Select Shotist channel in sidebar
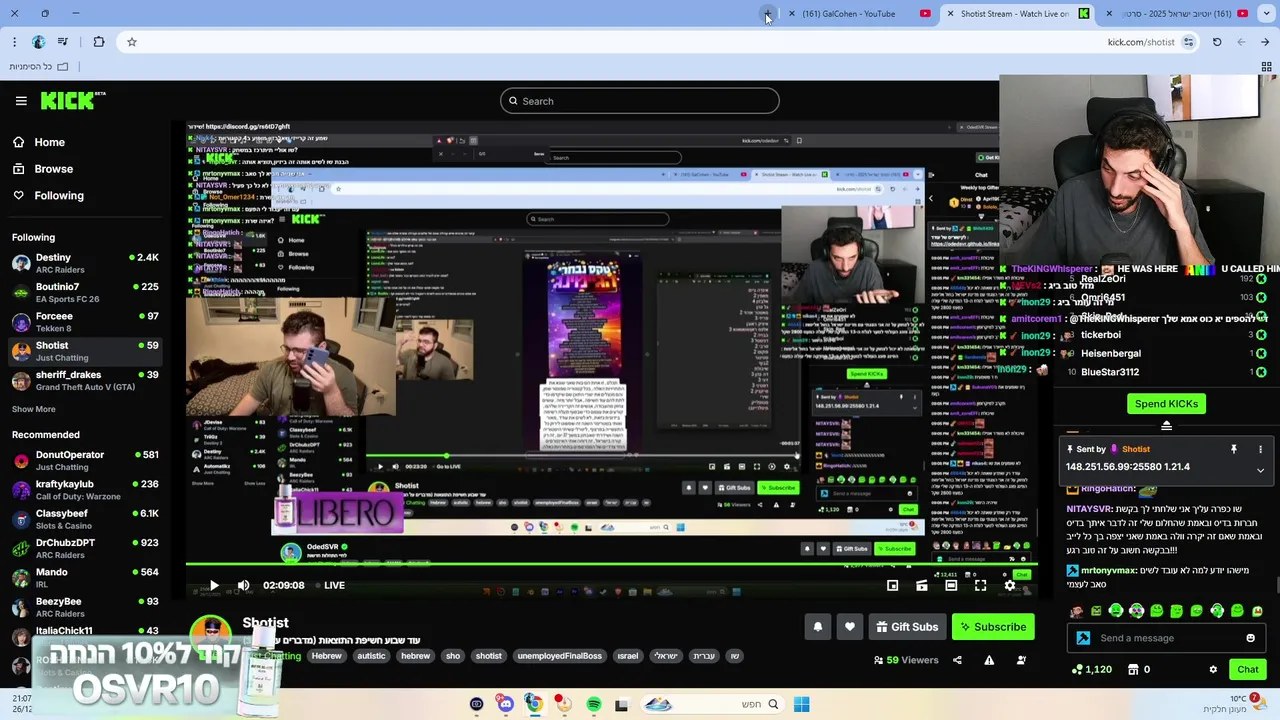The height and width of the screenshot is (720, 1280). pos(85,351)
